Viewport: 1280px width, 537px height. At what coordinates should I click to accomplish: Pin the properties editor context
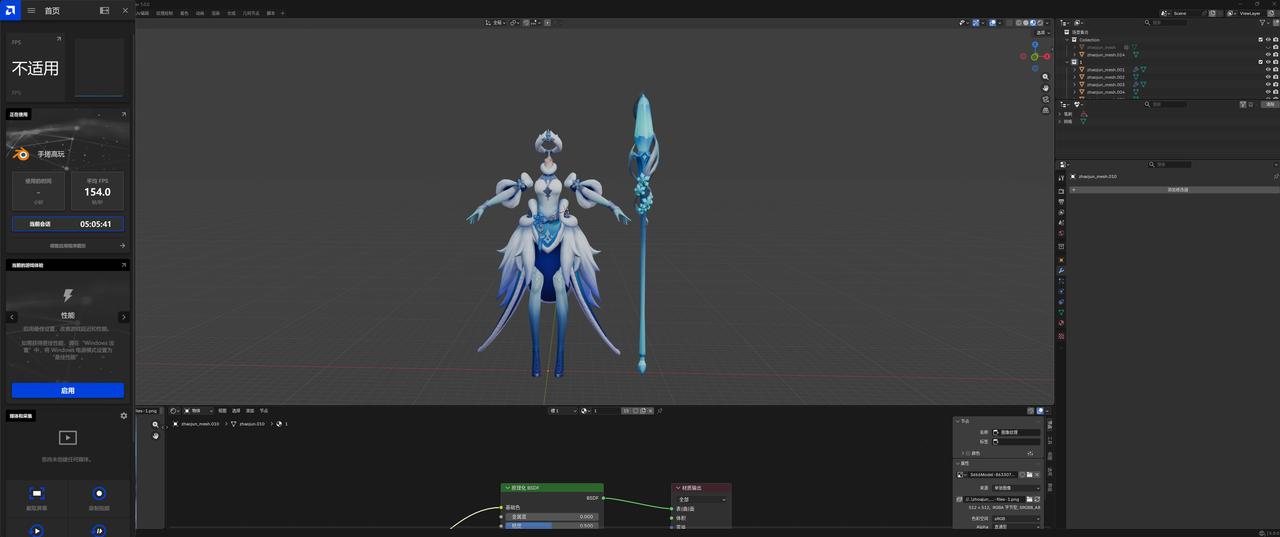1275,176
